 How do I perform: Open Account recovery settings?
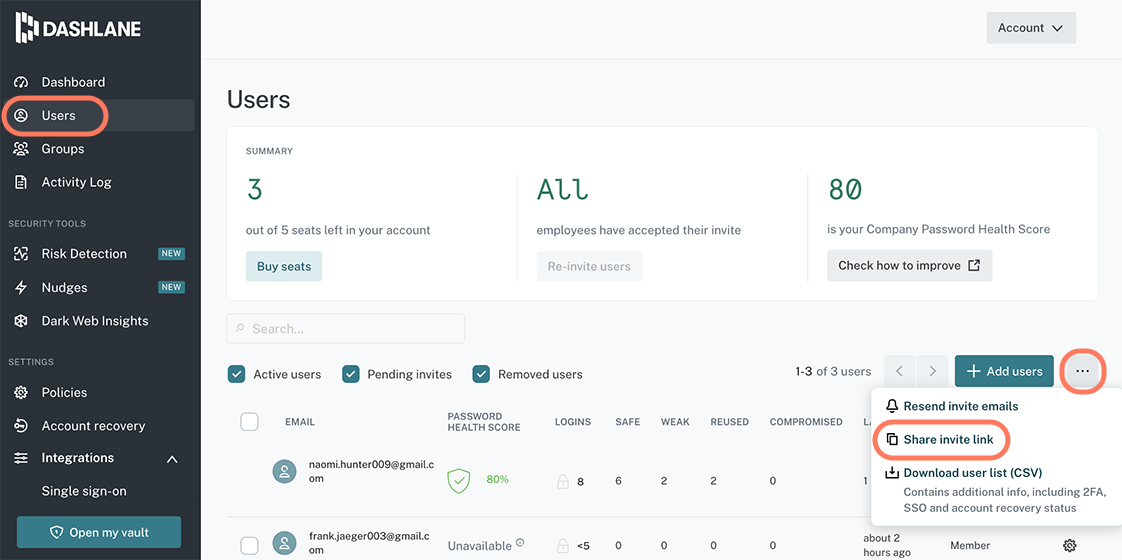point(93,426)
